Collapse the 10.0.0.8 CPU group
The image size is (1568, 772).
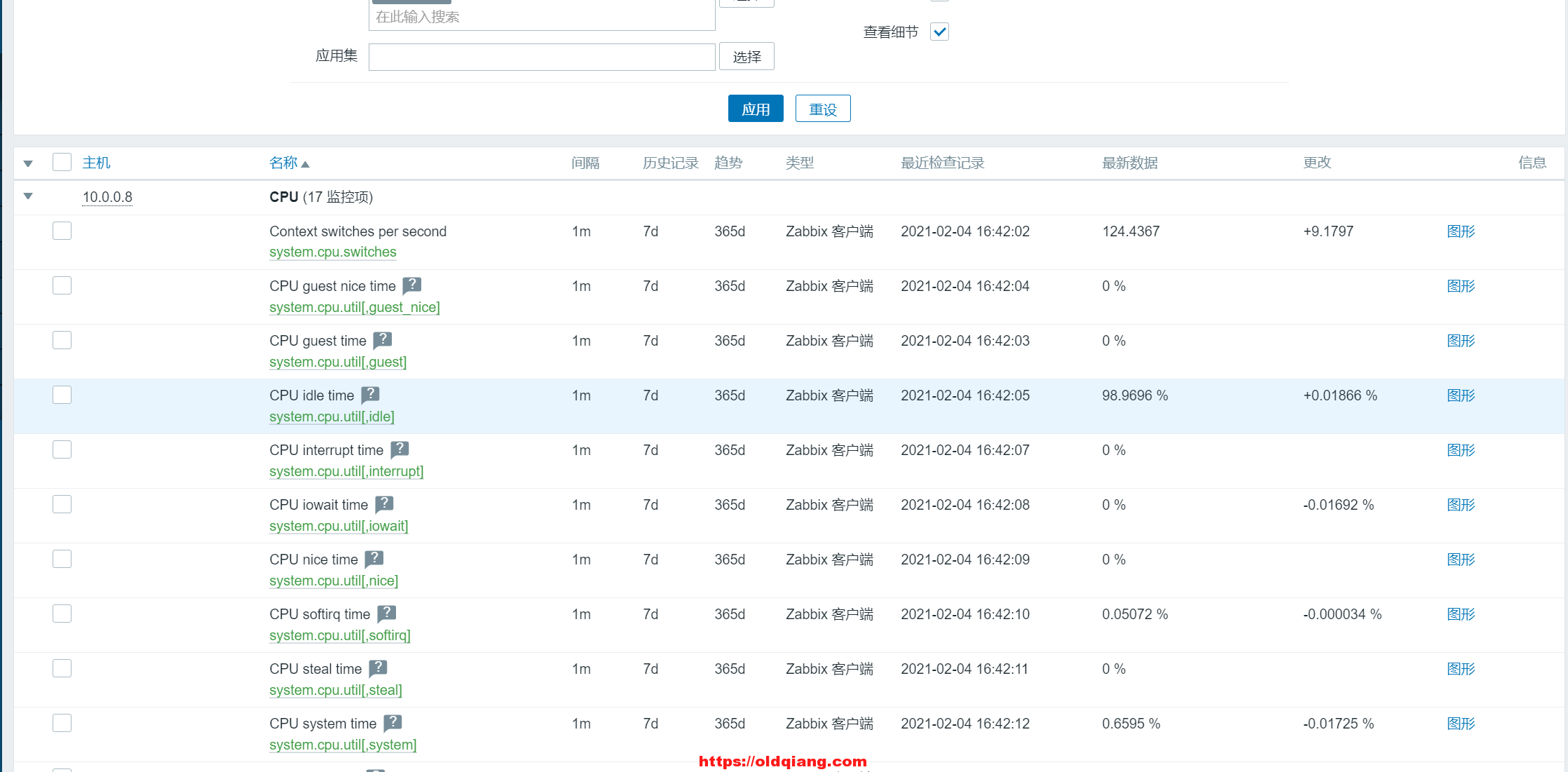[x=28, y=196]
